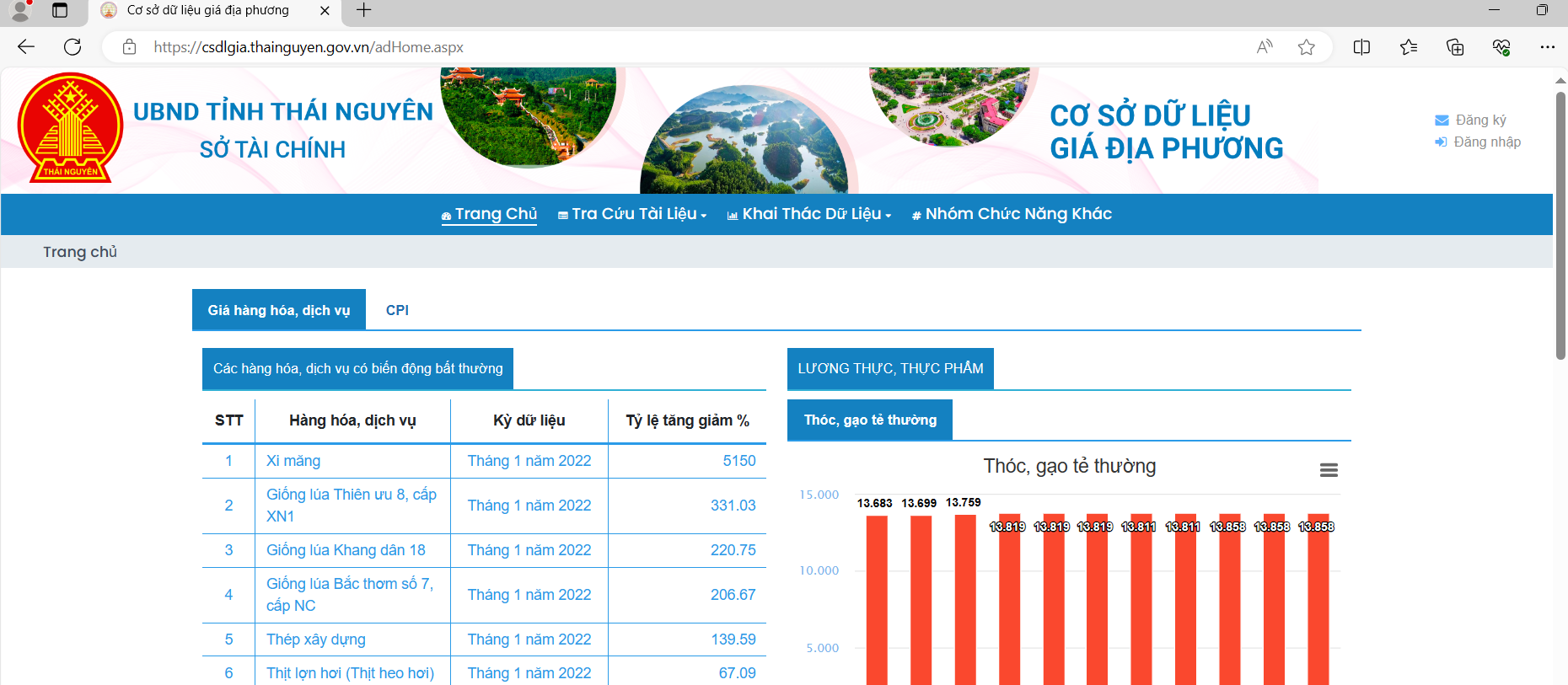
Task: Click the Thái Nguyên emblem logo
Action: pyautogui.click(x=71, y=128)
